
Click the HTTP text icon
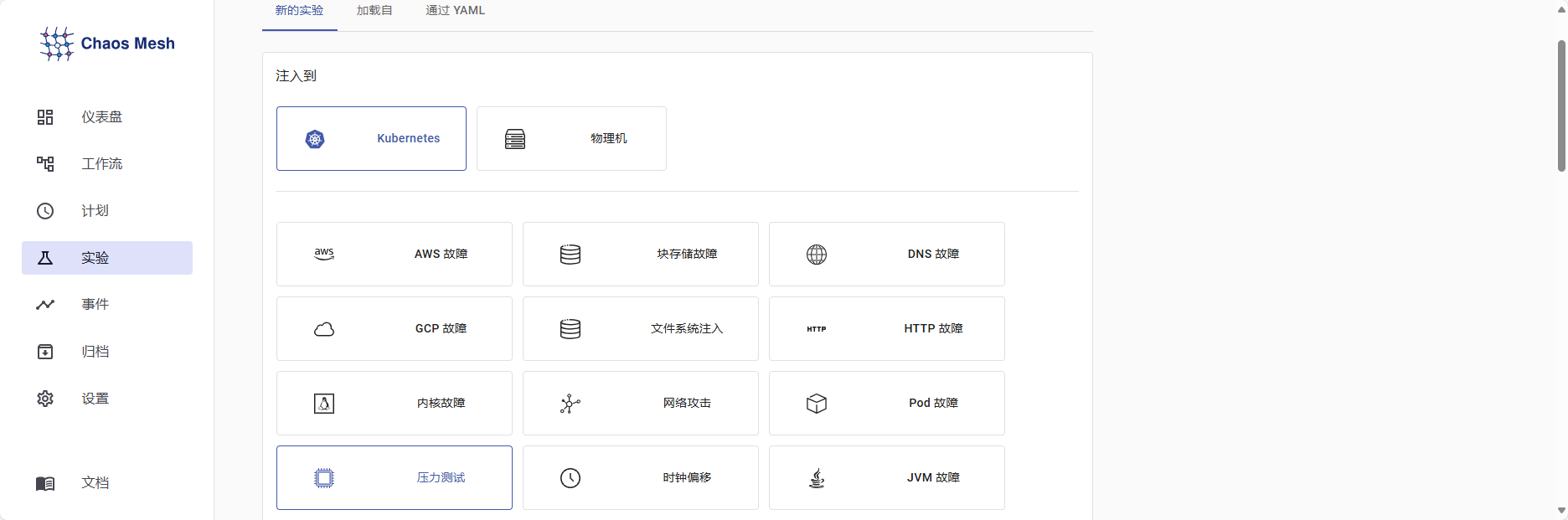click(817, 329)
